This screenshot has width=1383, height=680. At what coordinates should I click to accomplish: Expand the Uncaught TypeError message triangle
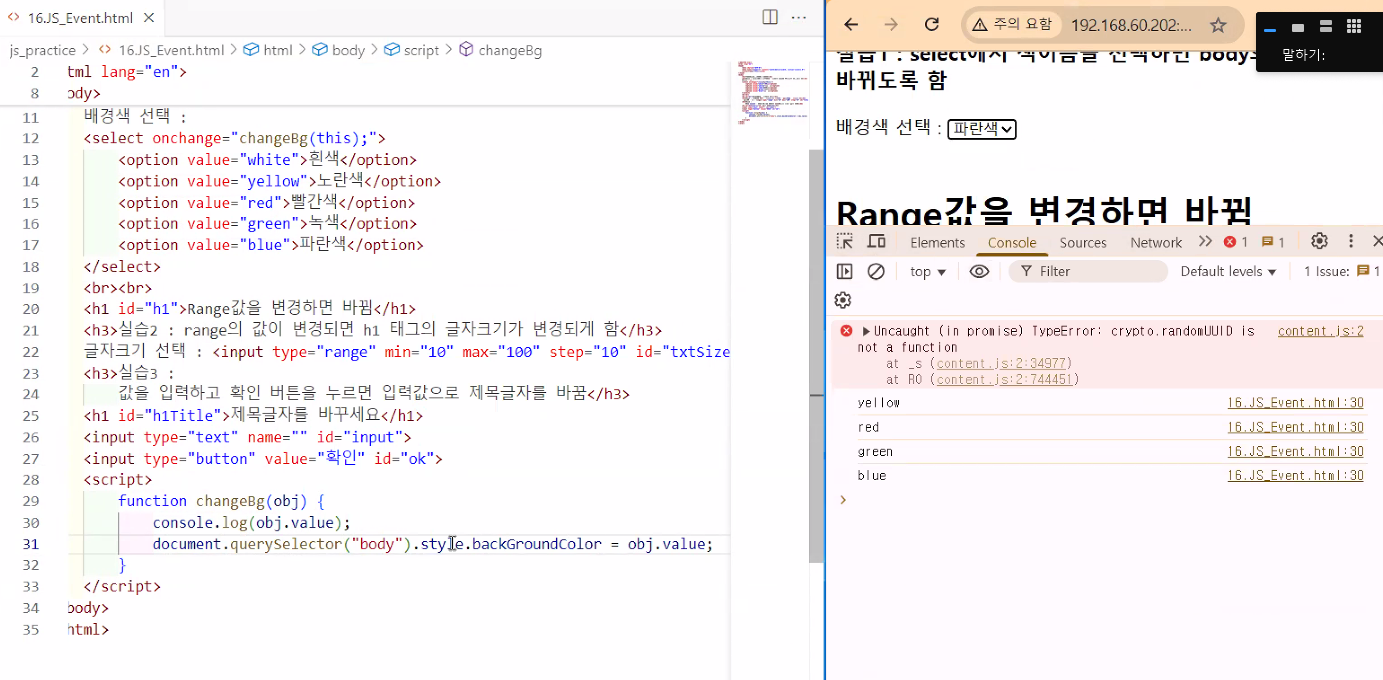pyautogui.click(x=866, y=331)
